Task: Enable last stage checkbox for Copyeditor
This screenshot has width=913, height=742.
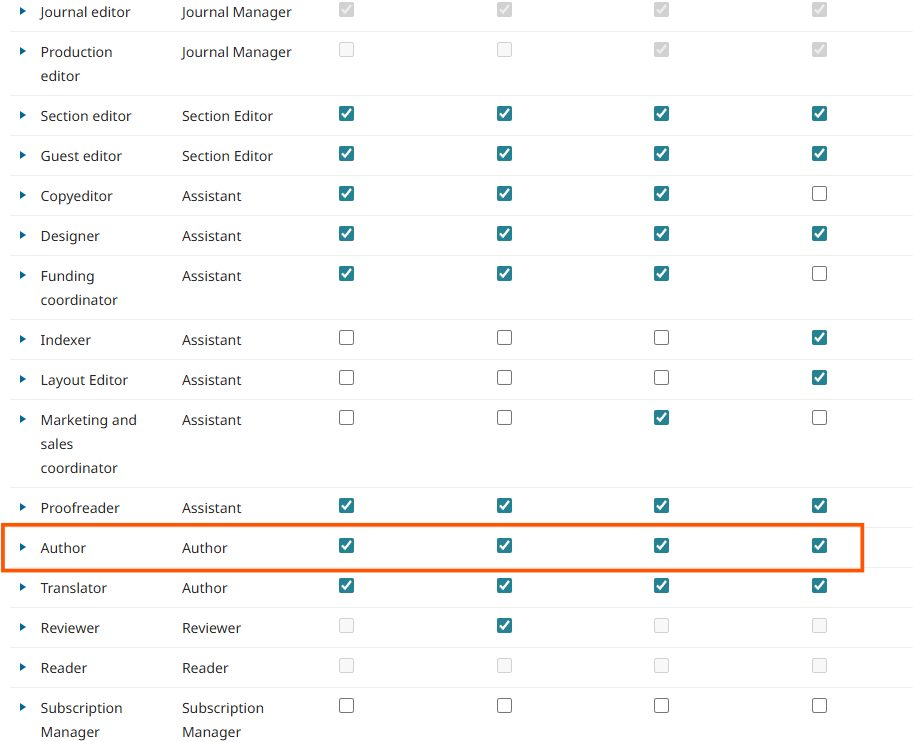Action: (x=819, y=193)
